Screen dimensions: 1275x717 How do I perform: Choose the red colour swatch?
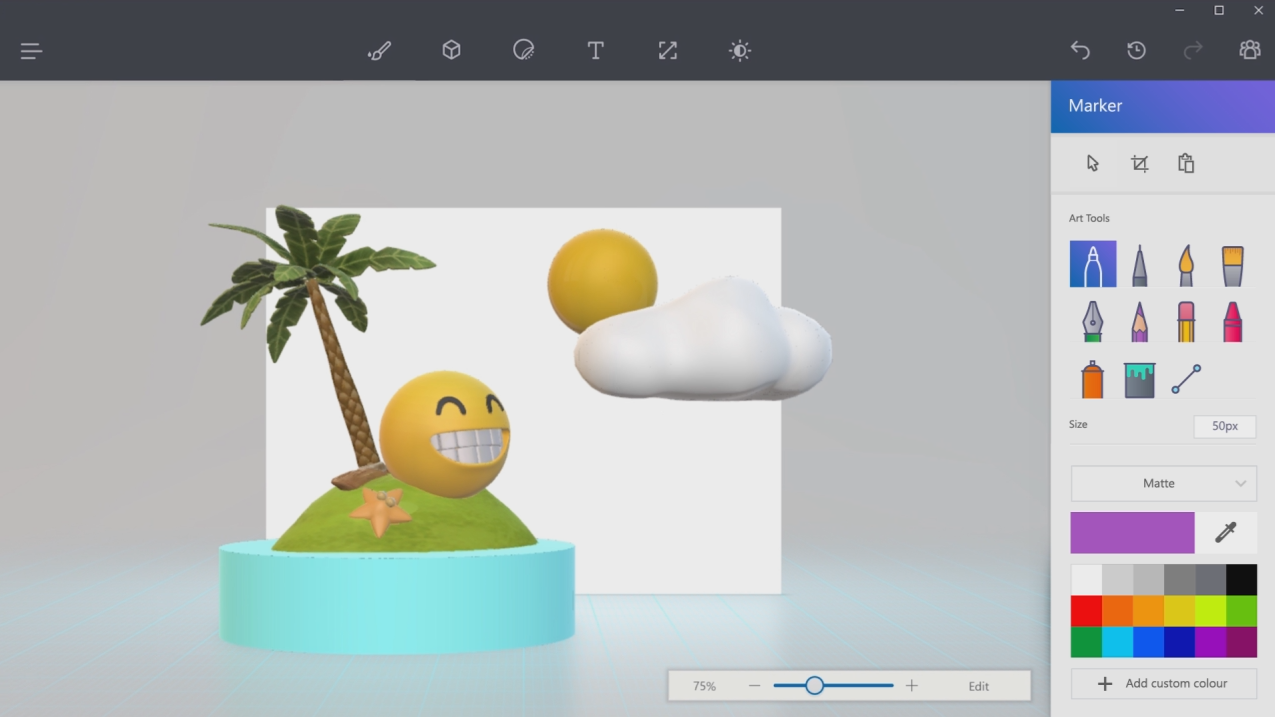pos(1086,611)
